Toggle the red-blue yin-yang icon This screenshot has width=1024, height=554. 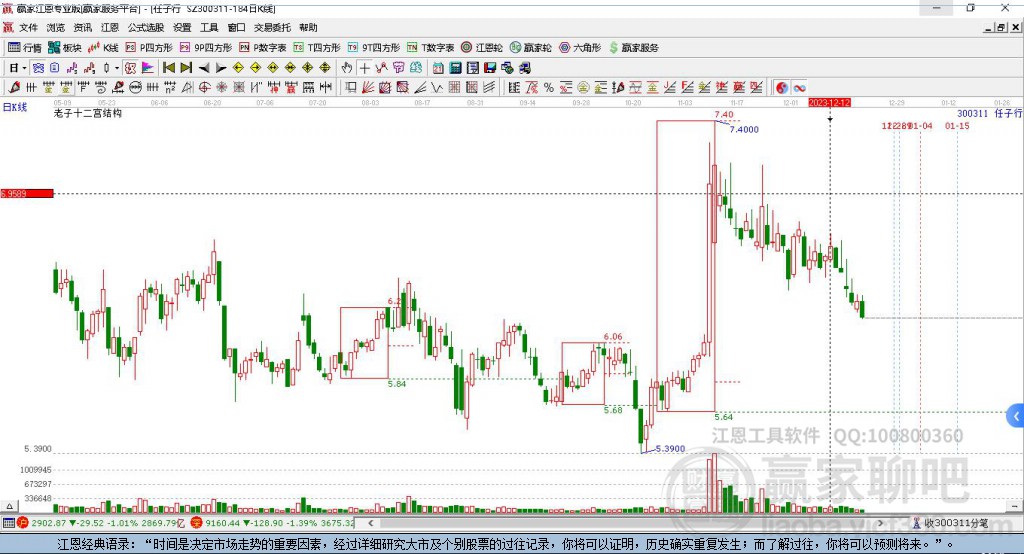pyautogui.click(x=782, y=88)
